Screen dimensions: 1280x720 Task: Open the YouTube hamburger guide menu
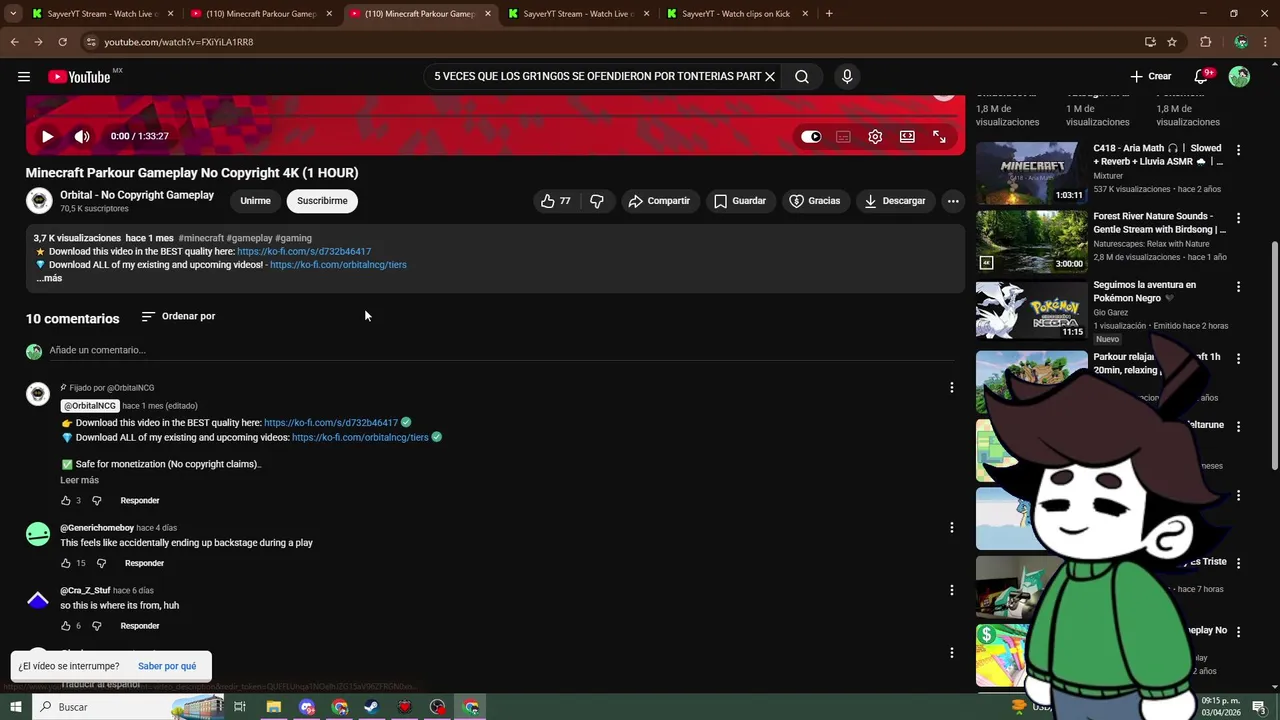pyautogui.click(x=24, y=76)
